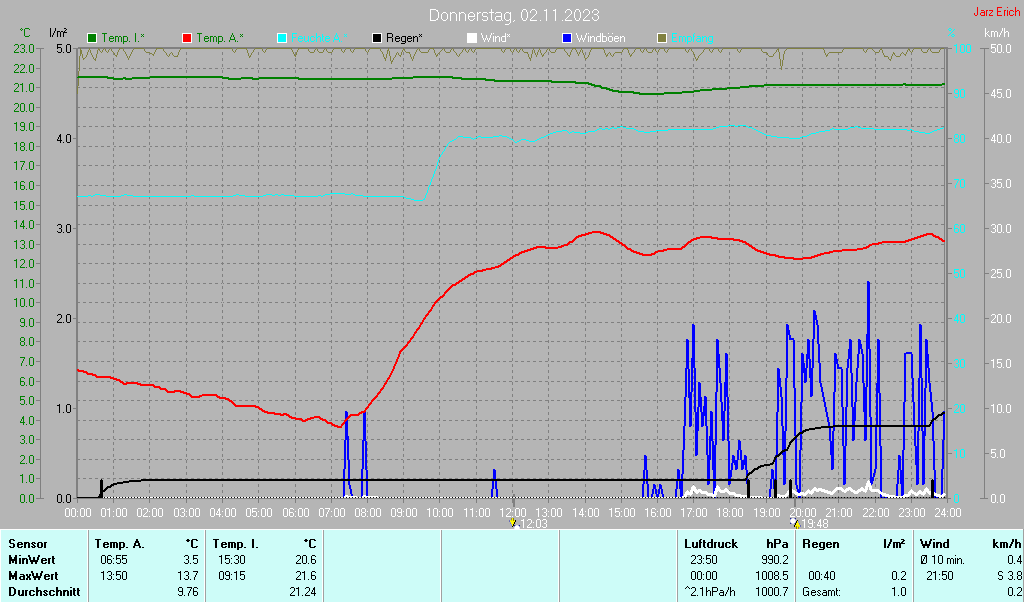Click the 'Temp. A.' column header in the table
Screen dimensions: 1024x602
pyautogui.click(x=120, y=544)
